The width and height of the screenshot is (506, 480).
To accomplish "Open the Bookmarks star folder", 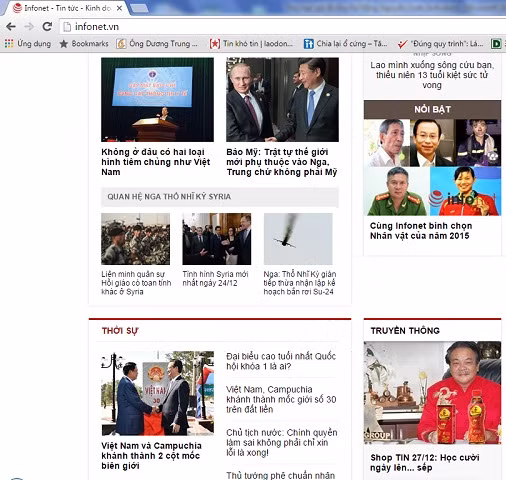I will pos(84,44).
